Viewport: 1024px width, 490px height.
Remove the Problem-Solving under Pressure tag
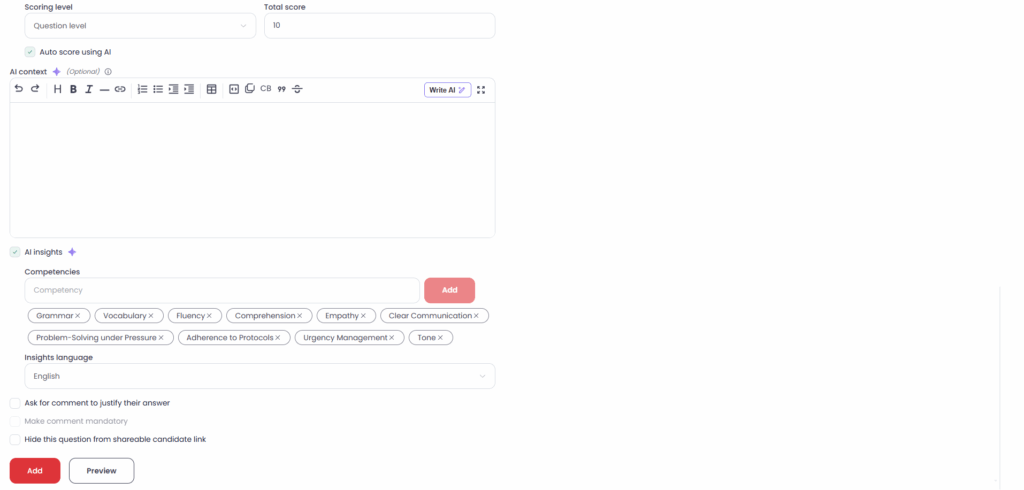point(161,338)
